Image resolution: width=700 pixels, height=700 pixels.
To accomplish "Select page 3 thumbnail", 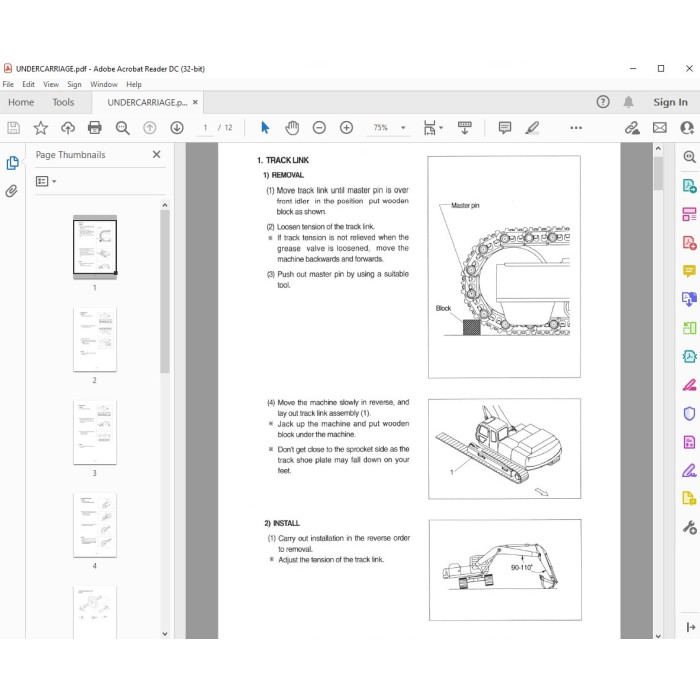I will (95, 432).
